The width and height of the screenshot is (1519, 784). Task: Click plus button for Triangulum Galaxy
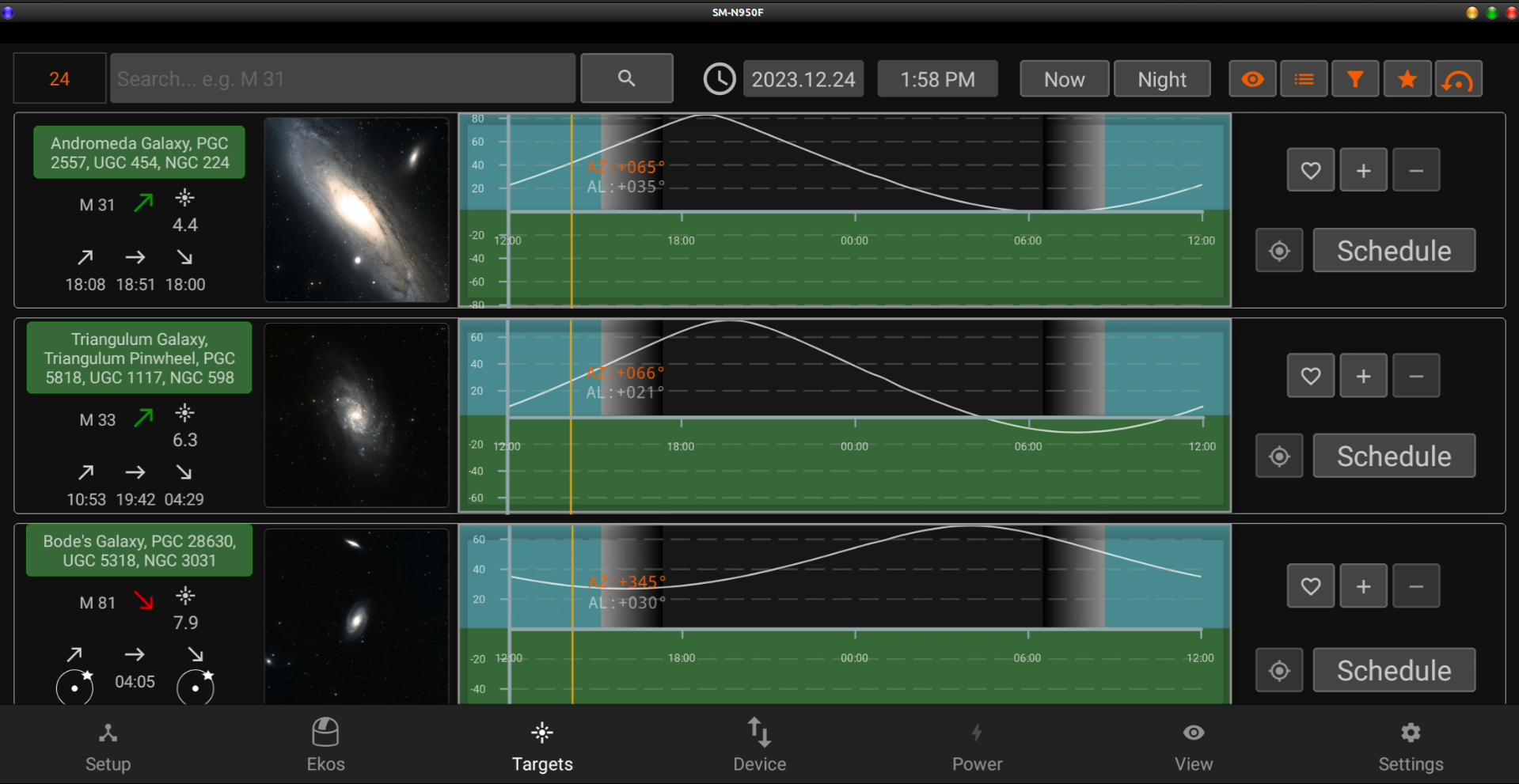pos(1363,376)
